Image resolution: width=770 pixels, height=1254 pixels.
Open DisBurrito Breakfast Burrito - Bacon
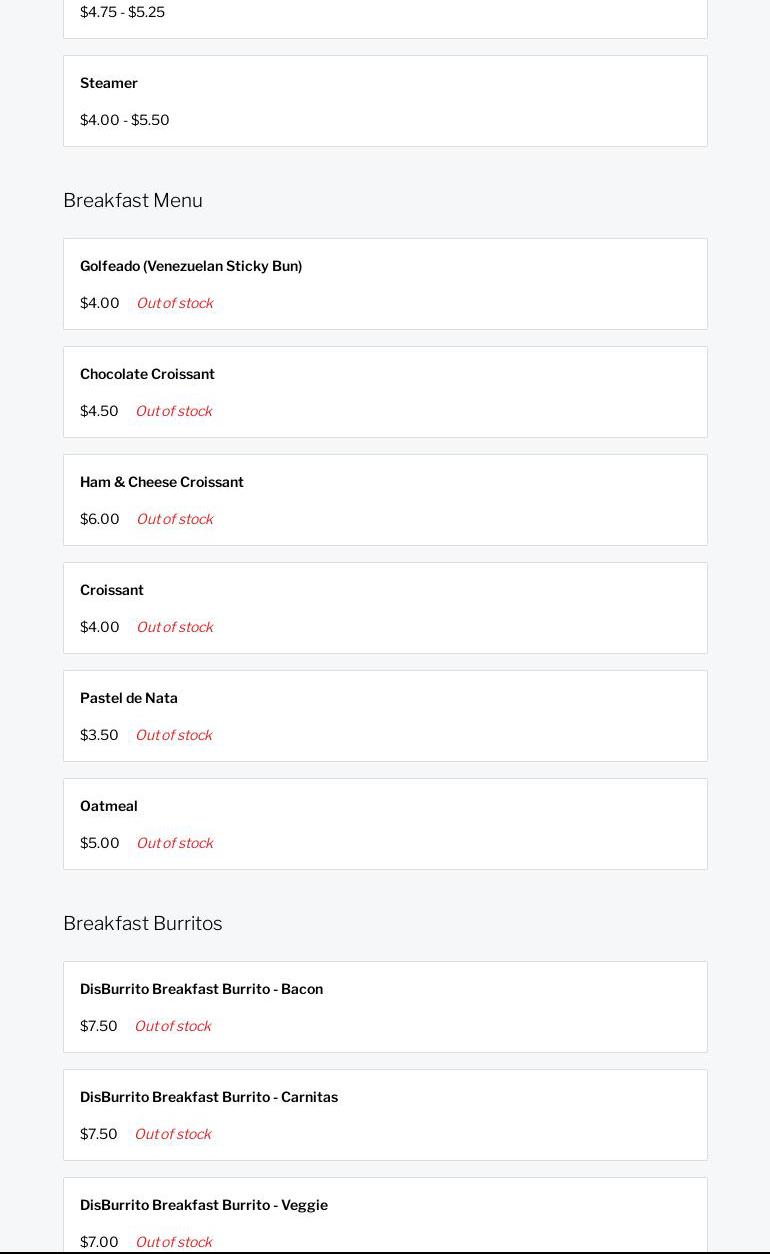click(201, 989)
